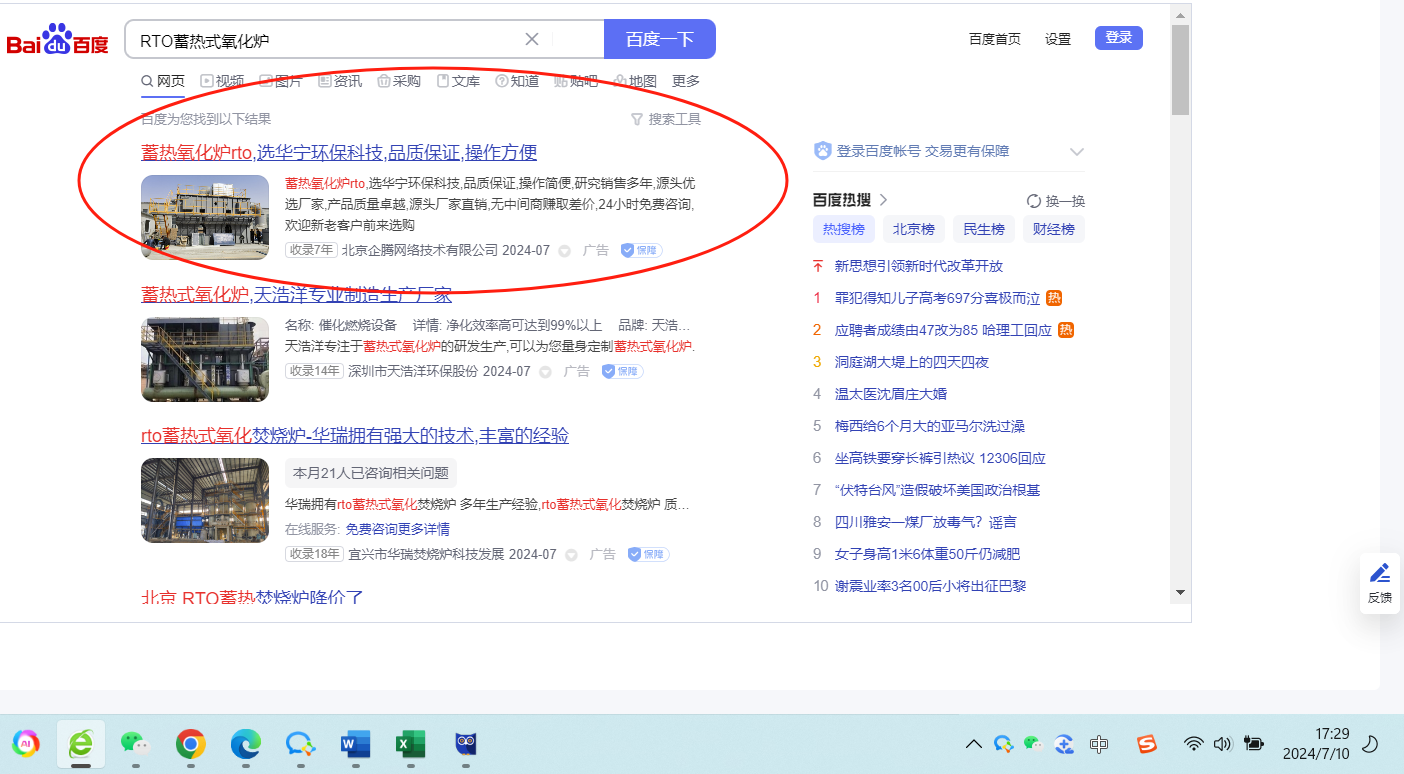Open the 搜索工具 filter

click(666, 119)
